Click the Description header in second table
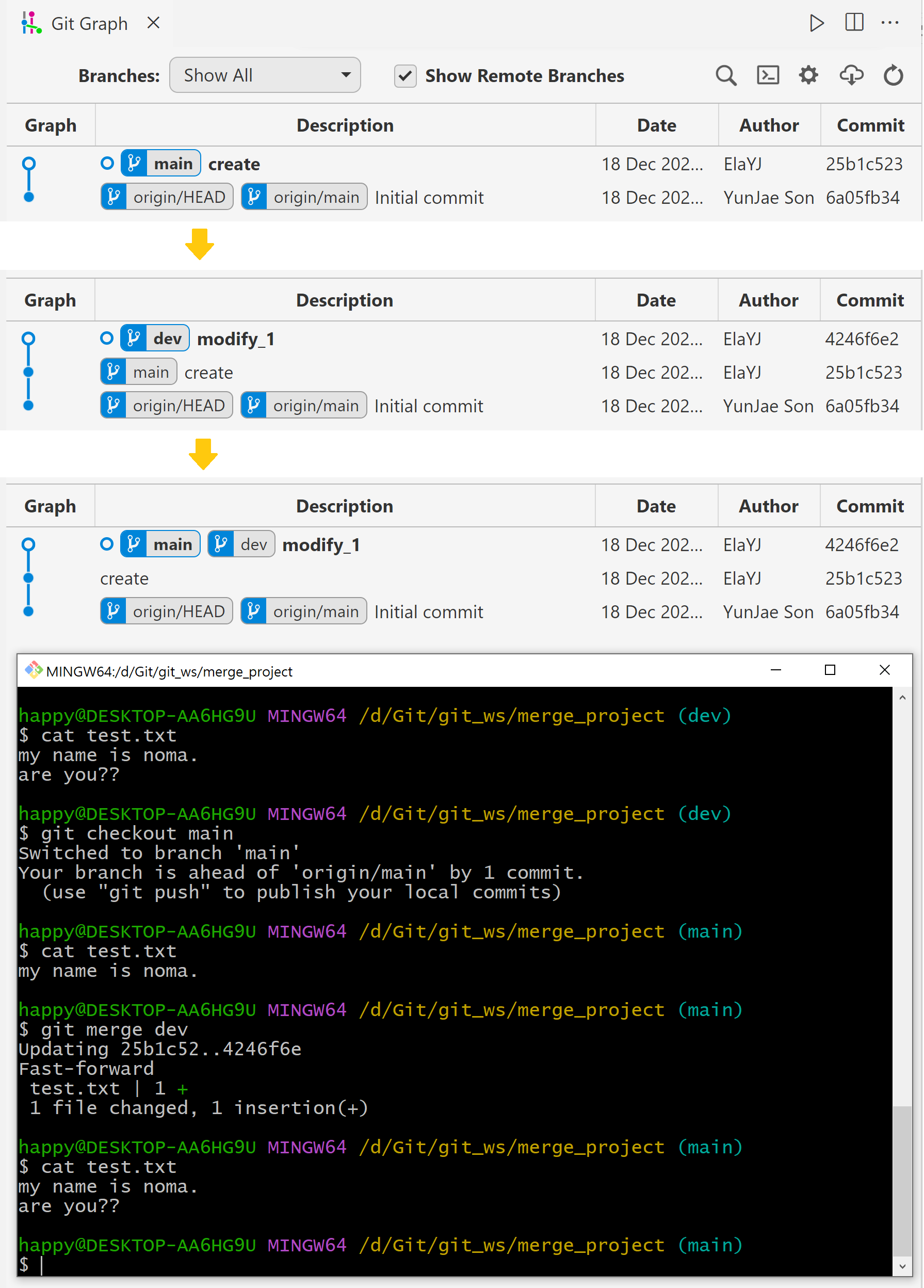Screen dimensions: 924x1288 344,300
